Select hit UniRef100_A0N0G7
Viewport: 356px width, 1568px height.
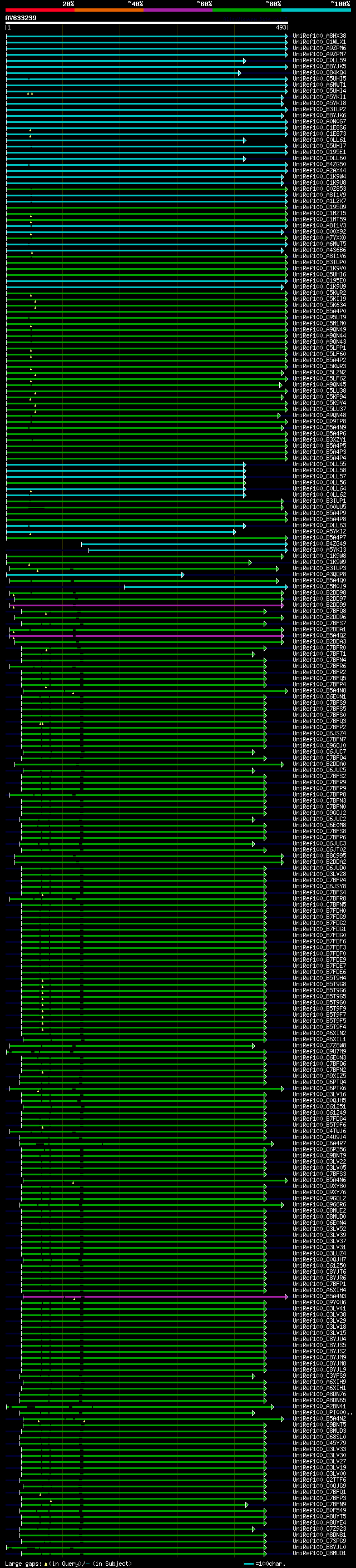(319, 121)
